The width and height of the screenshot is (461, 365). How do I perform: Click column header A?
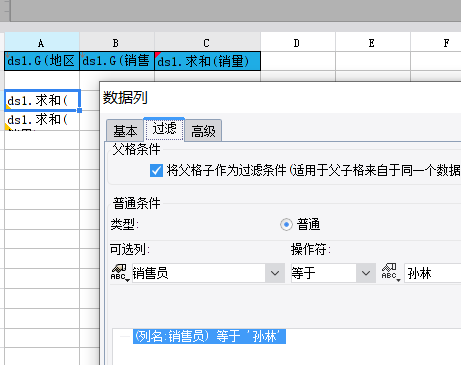pos(42,43)
